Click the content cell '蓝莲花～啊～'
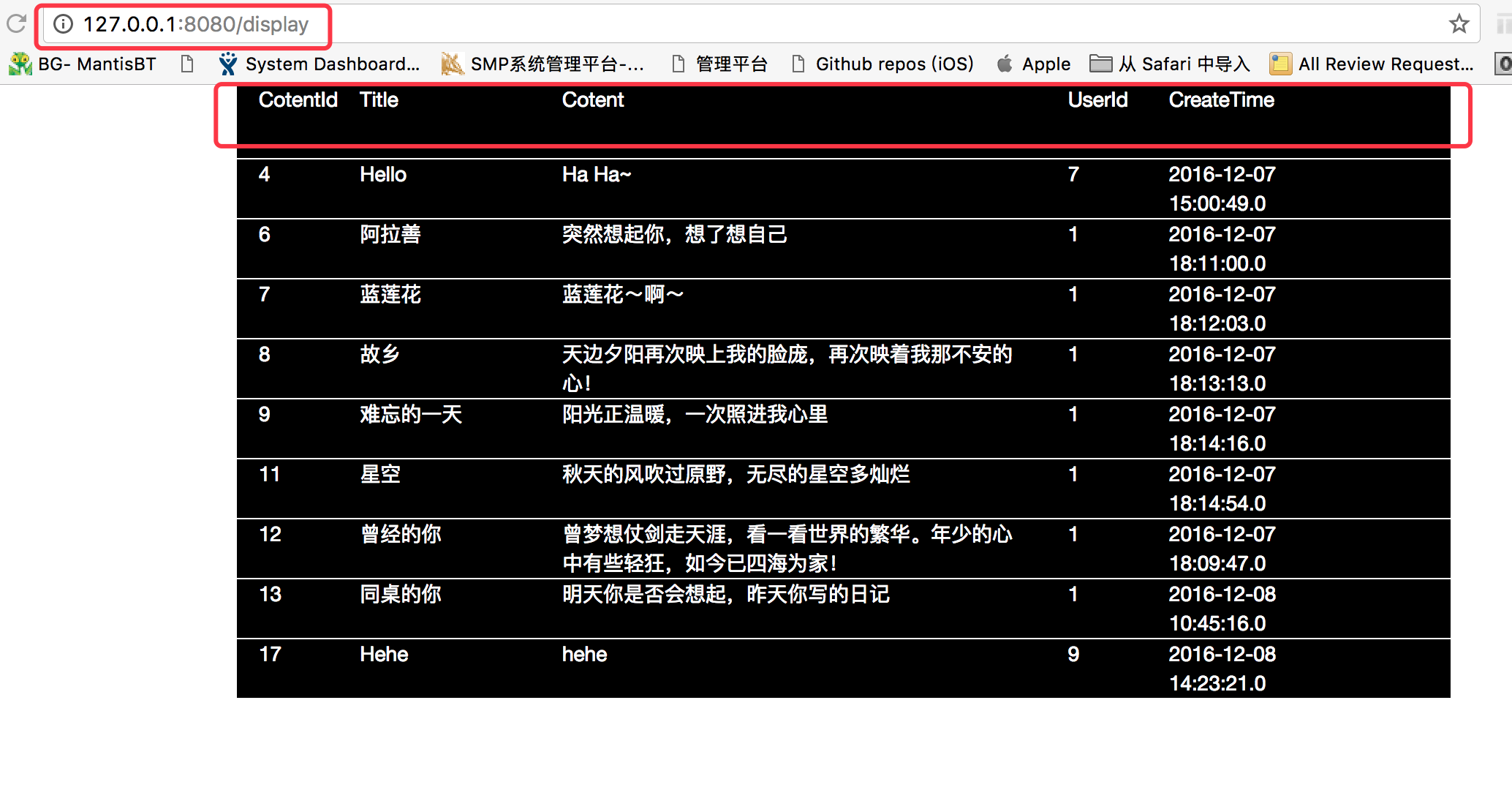1512x790 pixels. [x=623, y=294]
